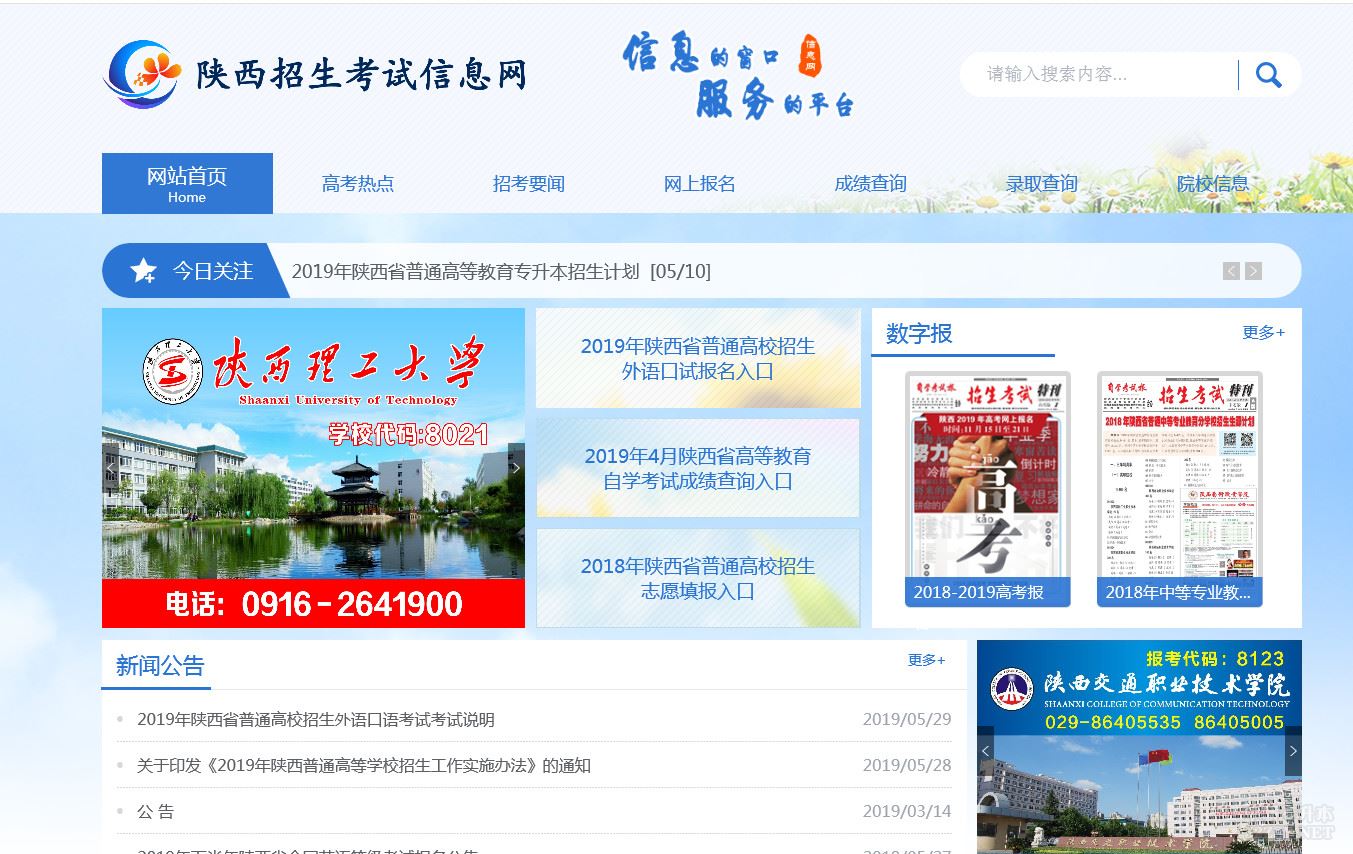Open the 2018年中等专业教 newspaper thumbnail
This screenshot has width=1353, height=854.
1180,489
